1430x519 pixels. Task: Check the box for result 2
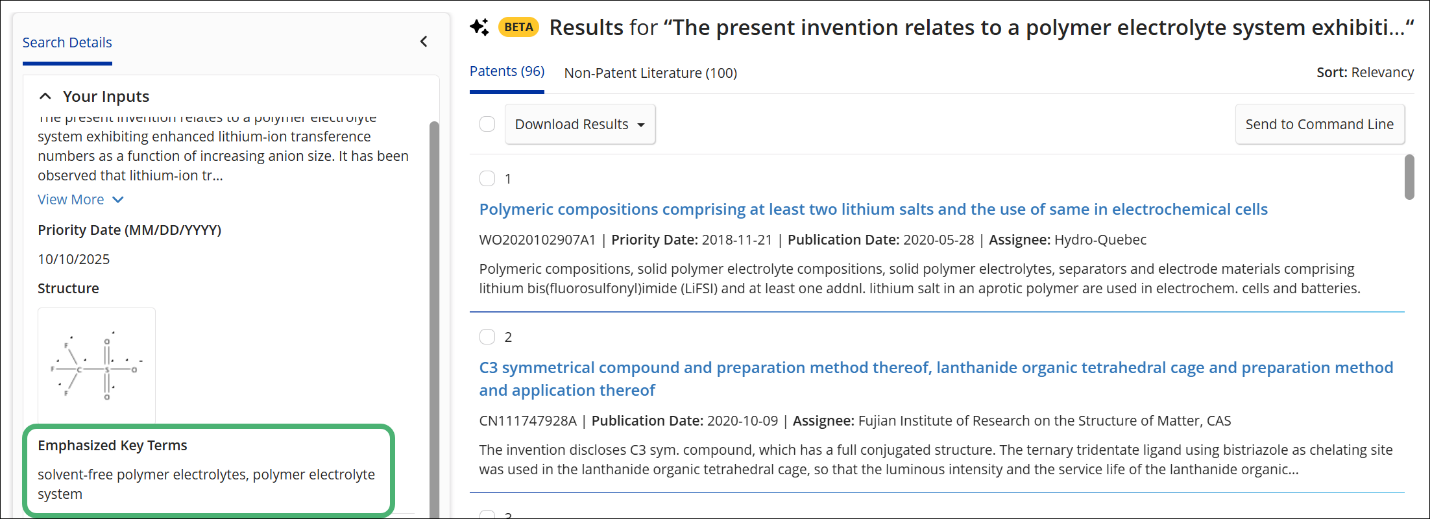[487, 336]
